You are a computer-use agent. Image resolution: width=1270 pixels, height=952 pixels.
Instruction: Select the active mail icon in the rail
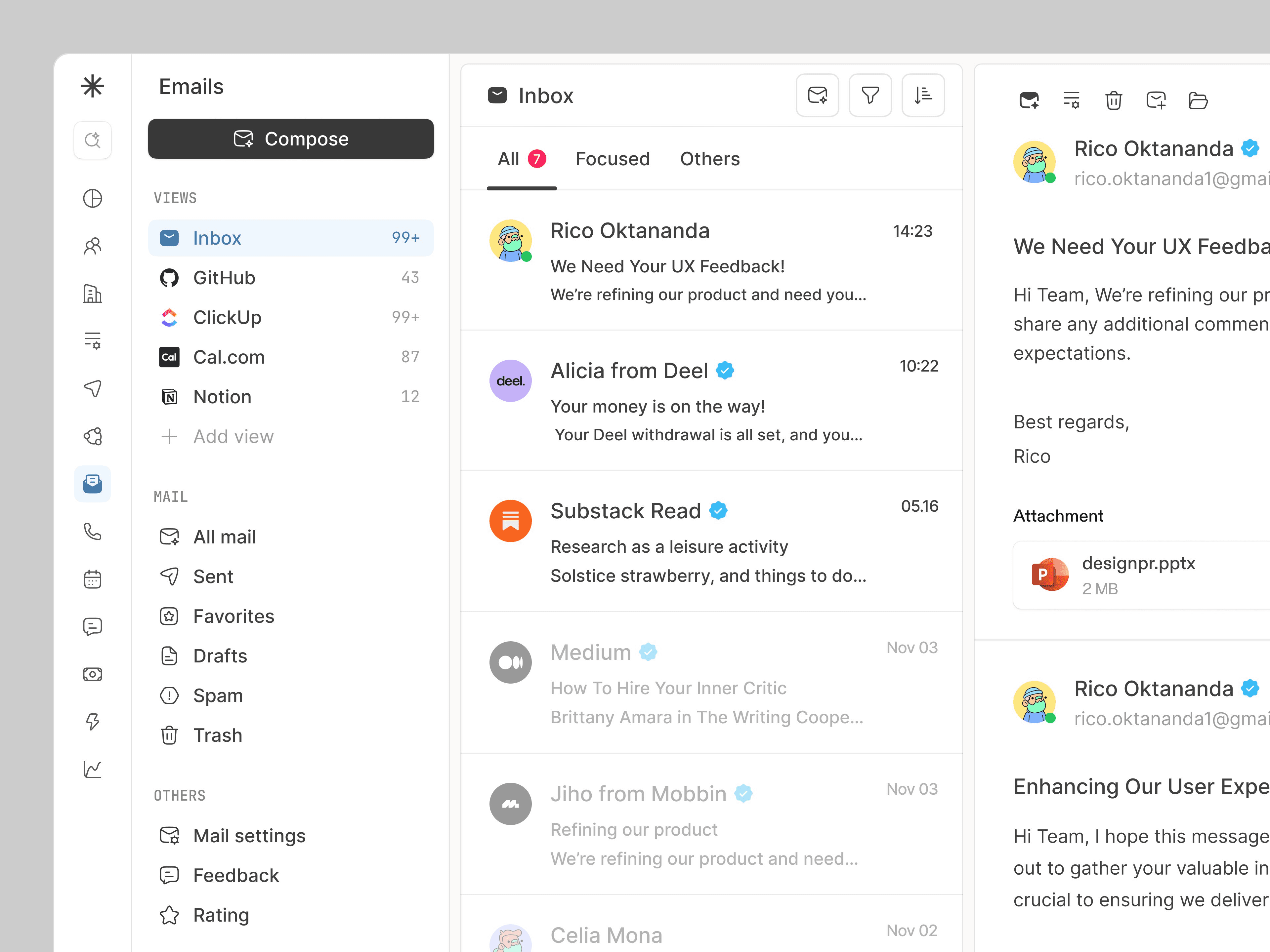tap(92, 484)
